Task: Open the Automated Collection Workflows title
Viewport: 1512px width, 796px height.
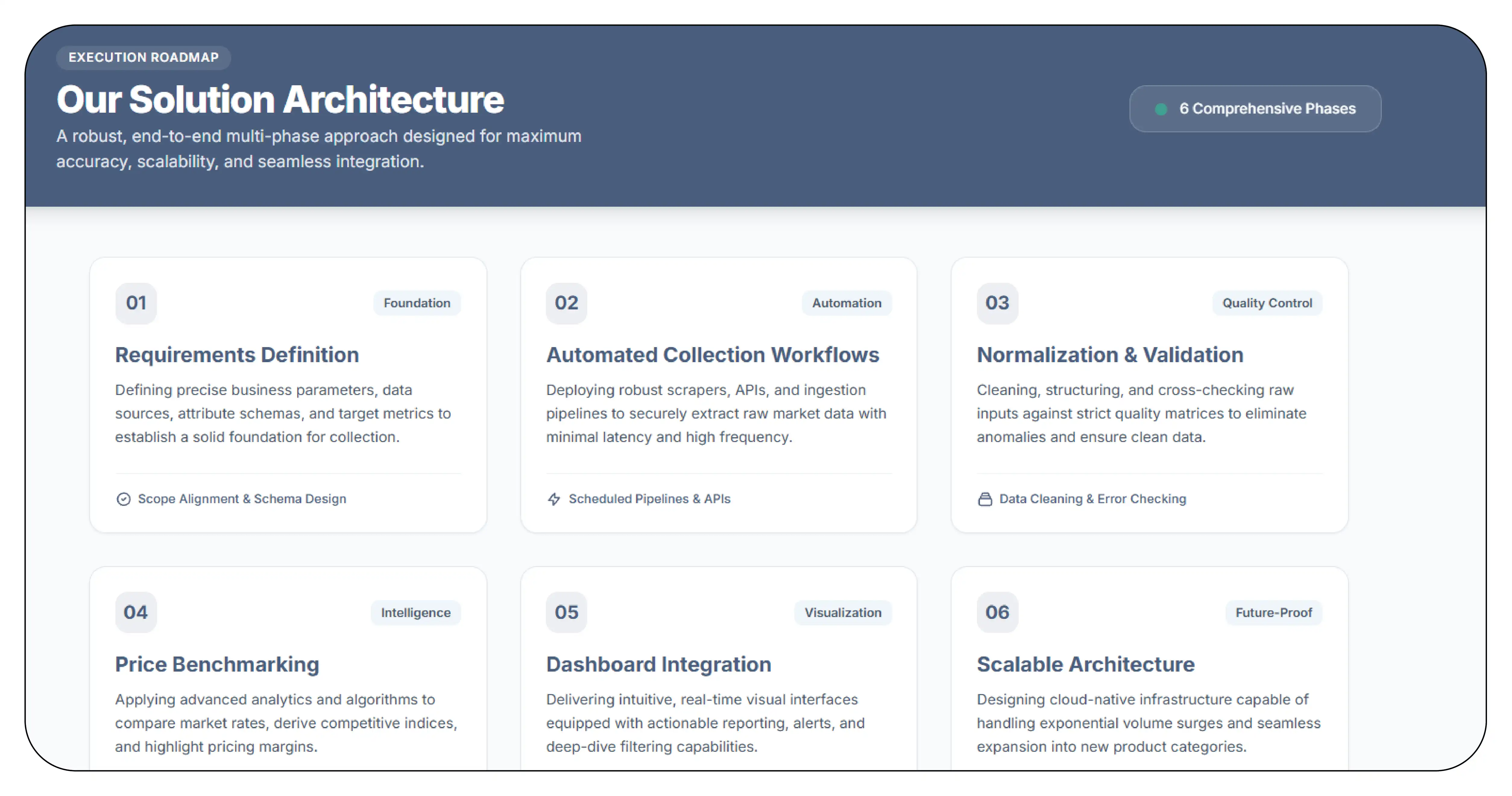Action: pyautogui.click(x=712, y=355)
